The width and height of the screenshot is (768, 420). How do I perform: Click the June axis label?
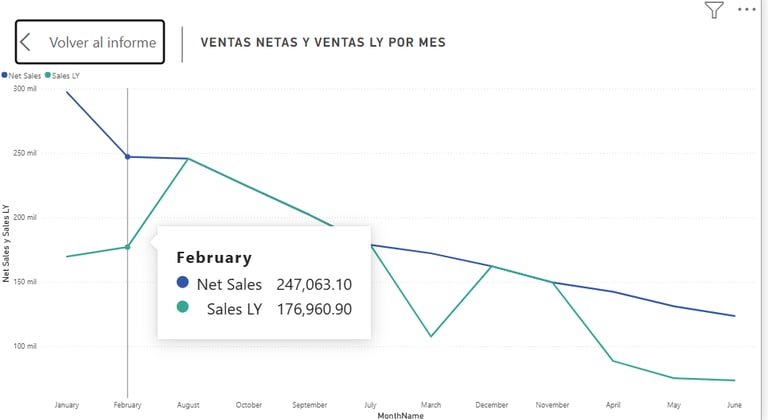[x=736, y=405]
